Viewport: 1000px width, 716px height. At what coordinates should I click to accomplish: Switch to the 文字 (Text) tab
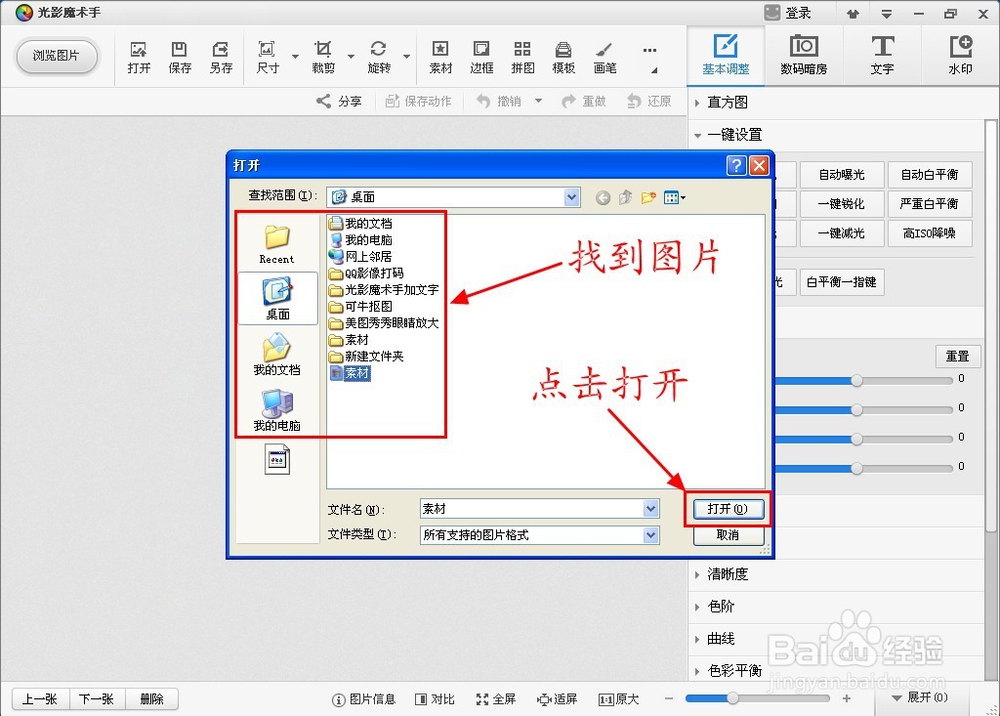pos(882,55)
